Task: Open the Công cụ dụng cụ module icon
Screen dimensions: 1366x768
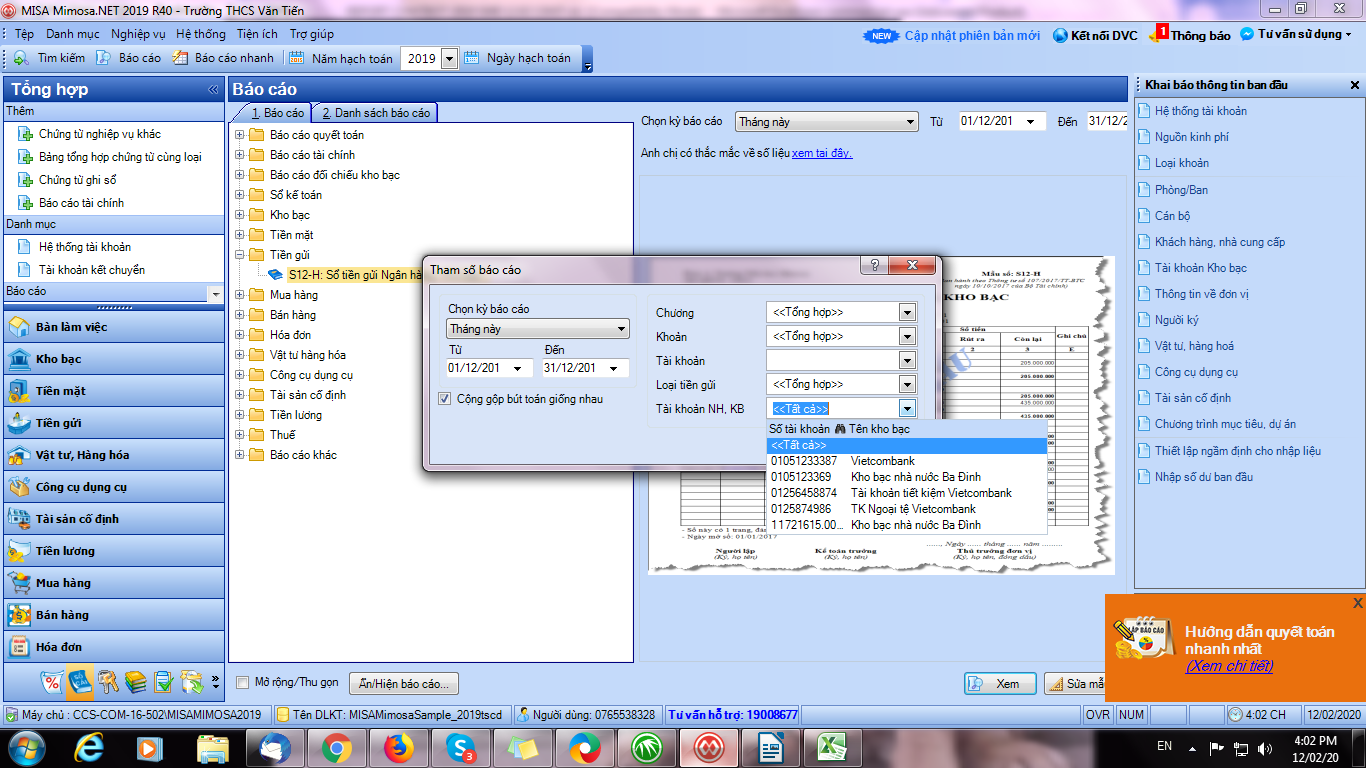Action: click(18, 487)
